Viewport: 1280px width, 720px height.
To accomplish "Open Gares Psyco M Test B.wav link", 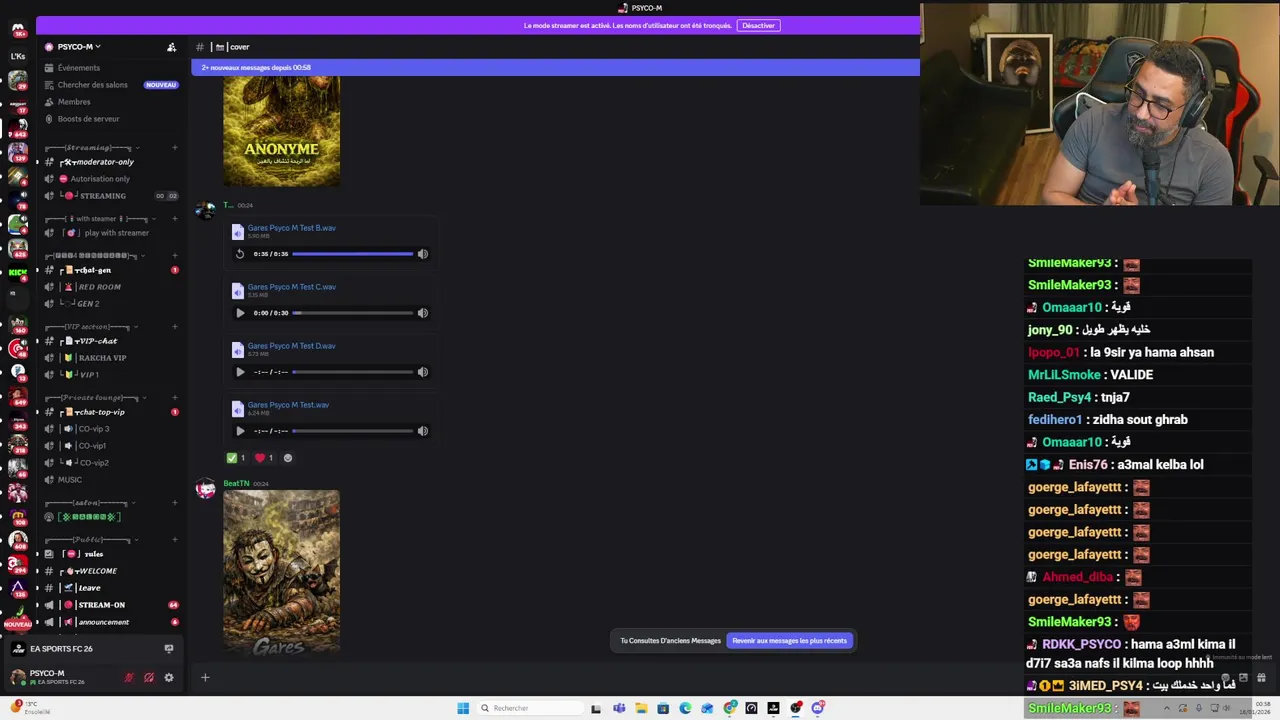I will 291,228.
